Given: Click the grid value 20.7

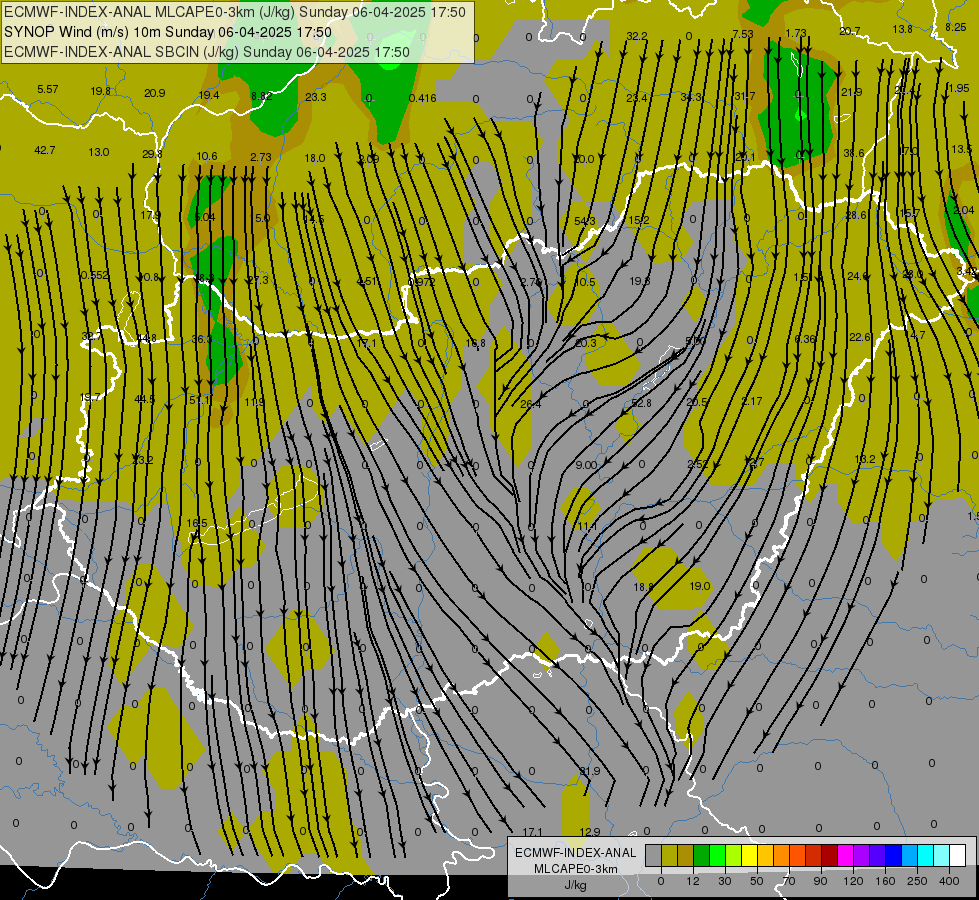Looking at the screenshot, I should coord(850,31).
